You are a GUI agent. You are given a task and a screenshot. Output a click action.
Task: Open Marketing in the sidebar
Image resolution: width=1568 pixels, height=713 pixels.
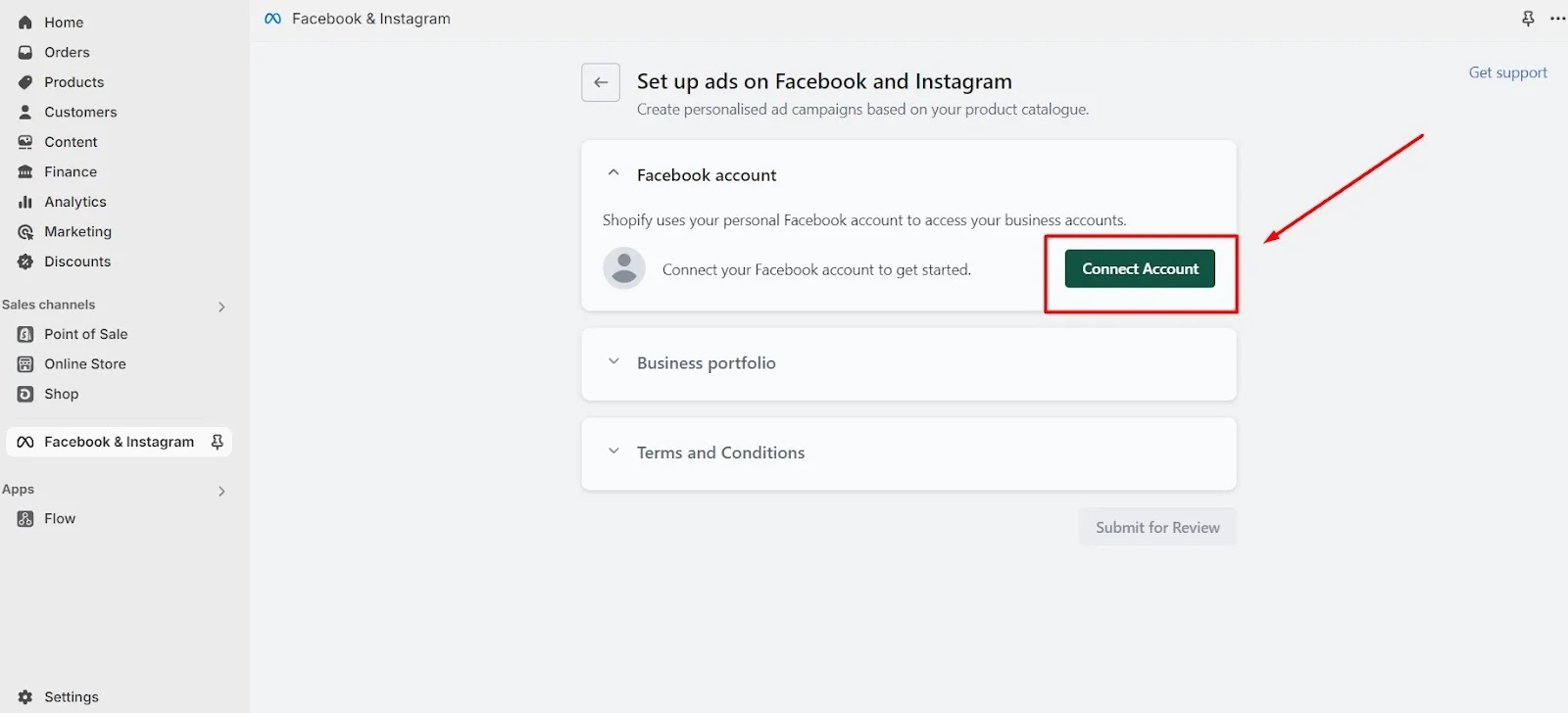coord(77,232)
